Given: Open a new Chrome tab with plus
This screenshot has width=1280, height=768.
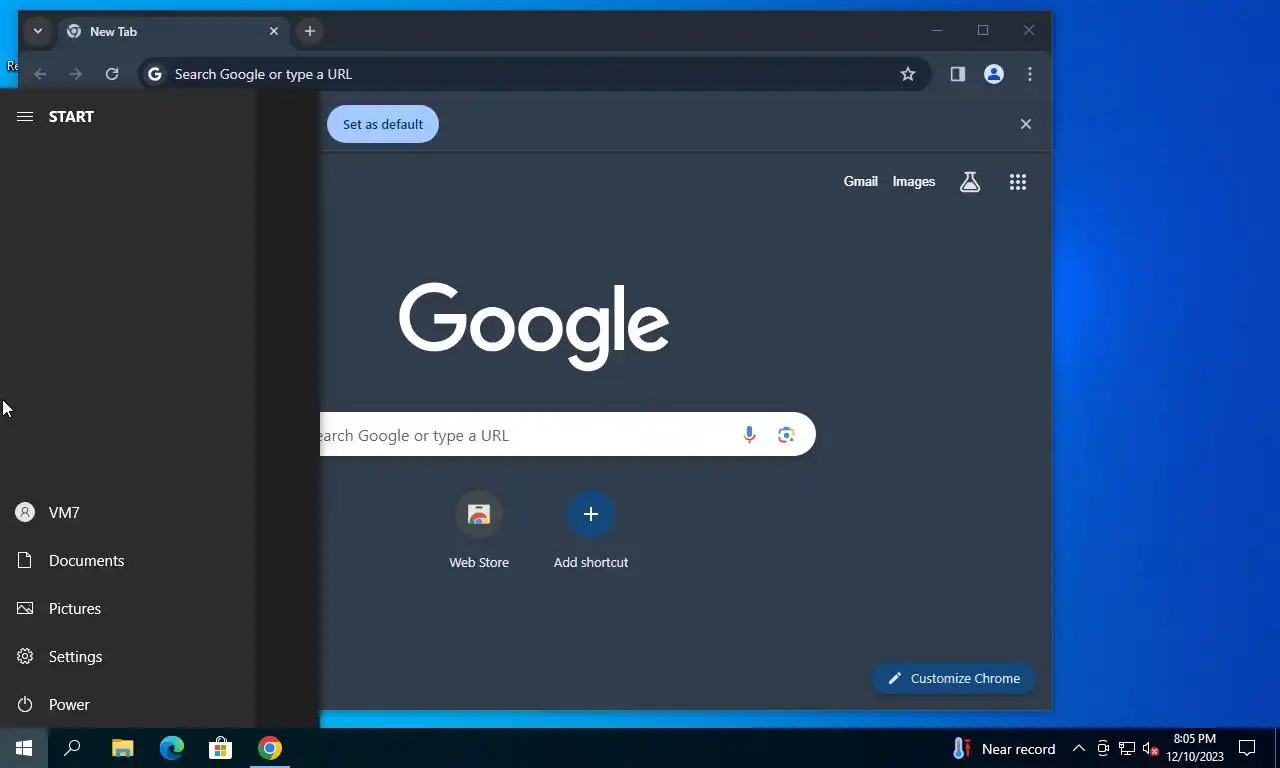Looking at the screenshot, I should point(310,31).
